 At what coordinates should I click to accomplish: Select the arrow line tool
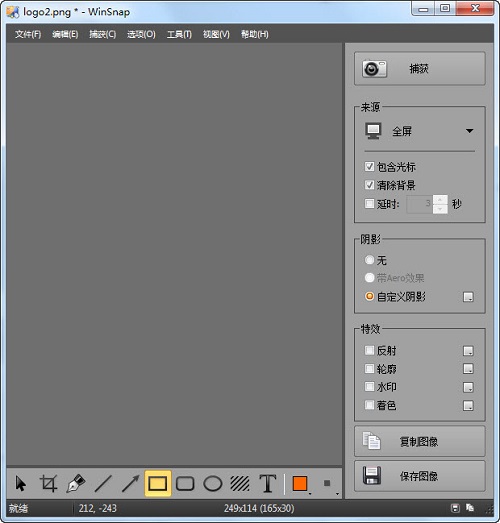[x=130, y=483]
